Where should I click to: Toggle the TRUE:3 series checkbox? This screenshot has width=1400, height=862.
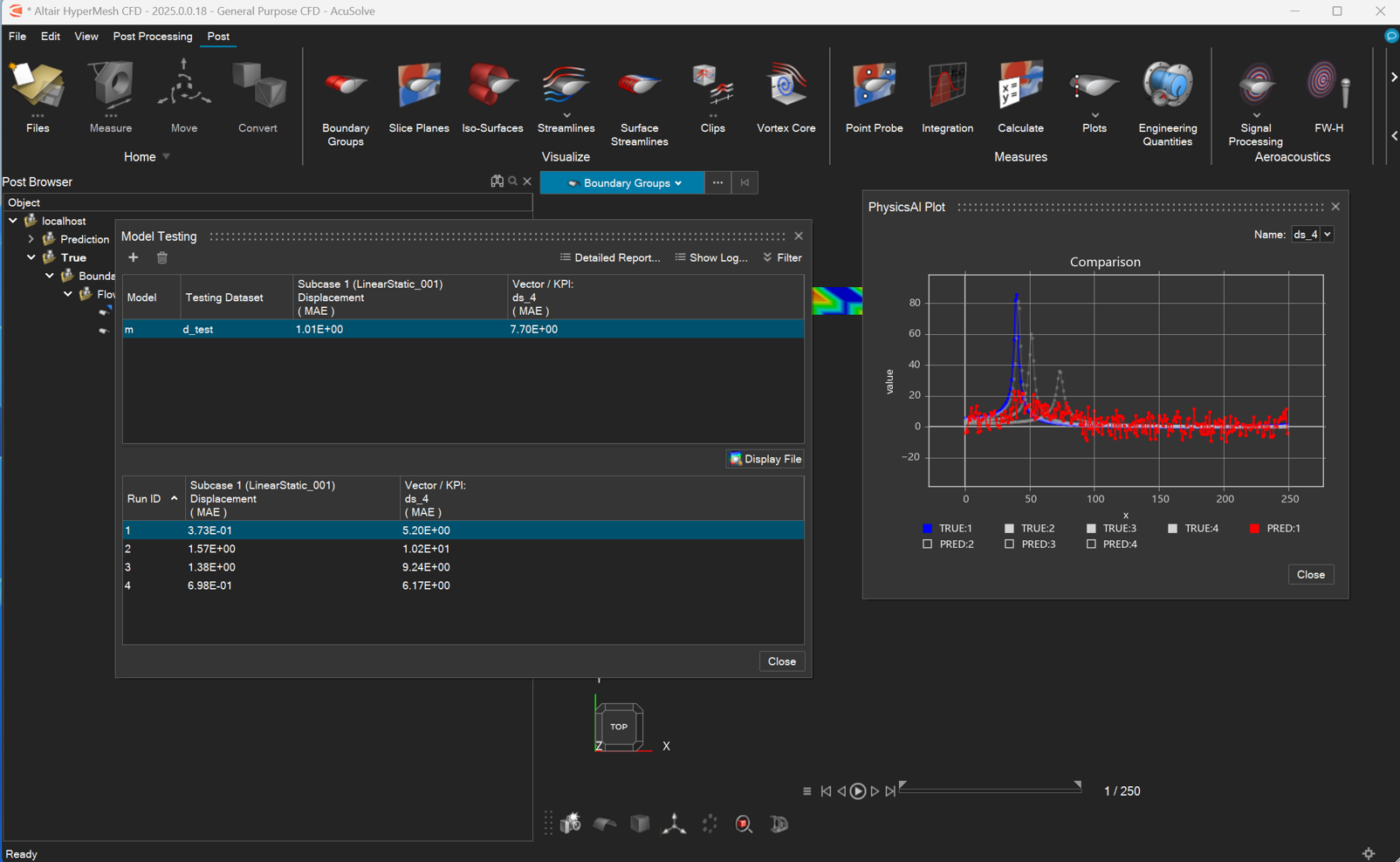pos(1091,529)
